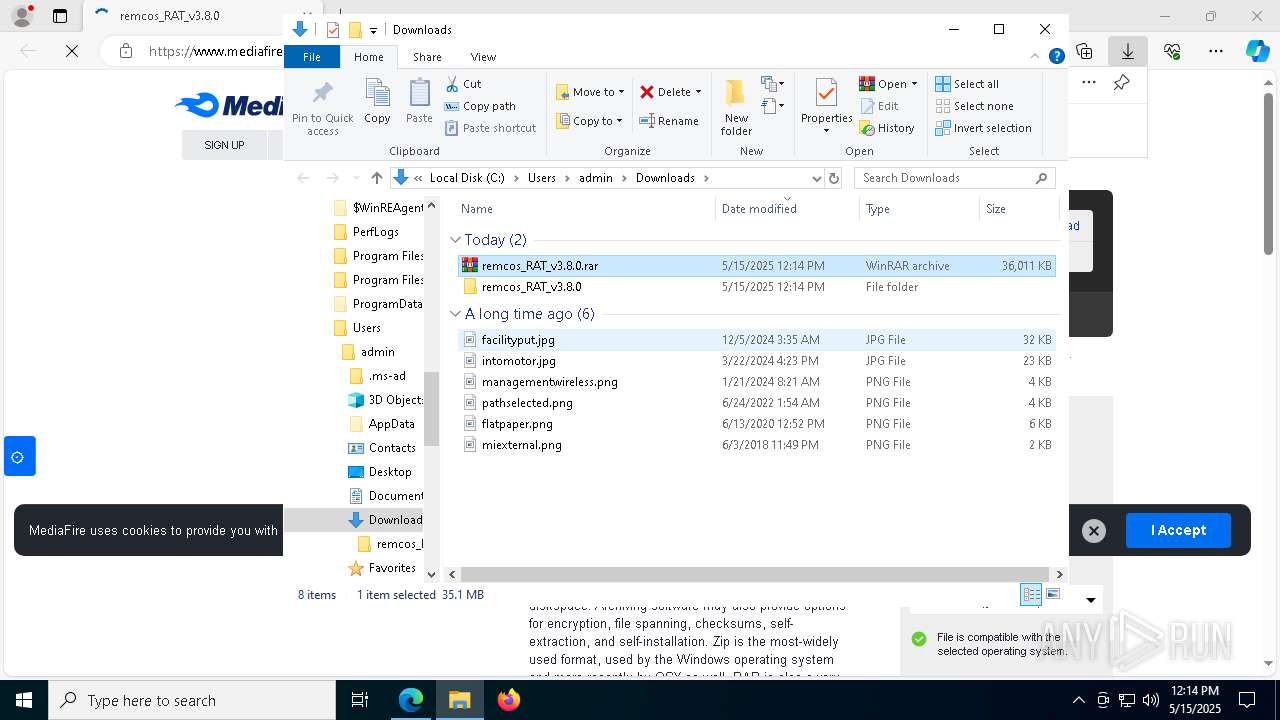This screenshot has height=720, width=1280.
Task: Click Search Downloads input field
Action: tap(955, 178)
